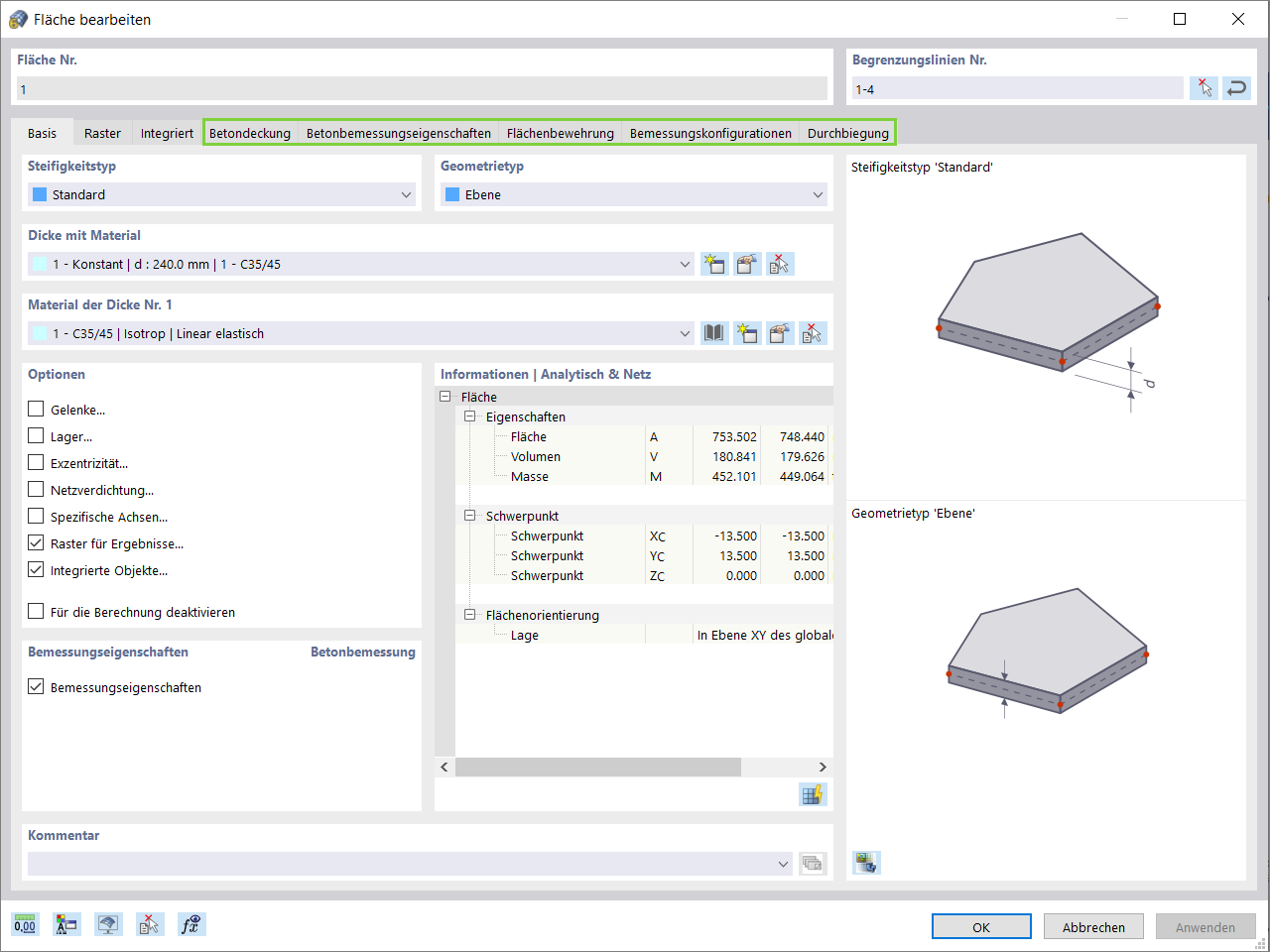Click the Begrenzungslinien Nr. field
The height and width of the screenshot is (952, 1270).
coord(1018,88)
